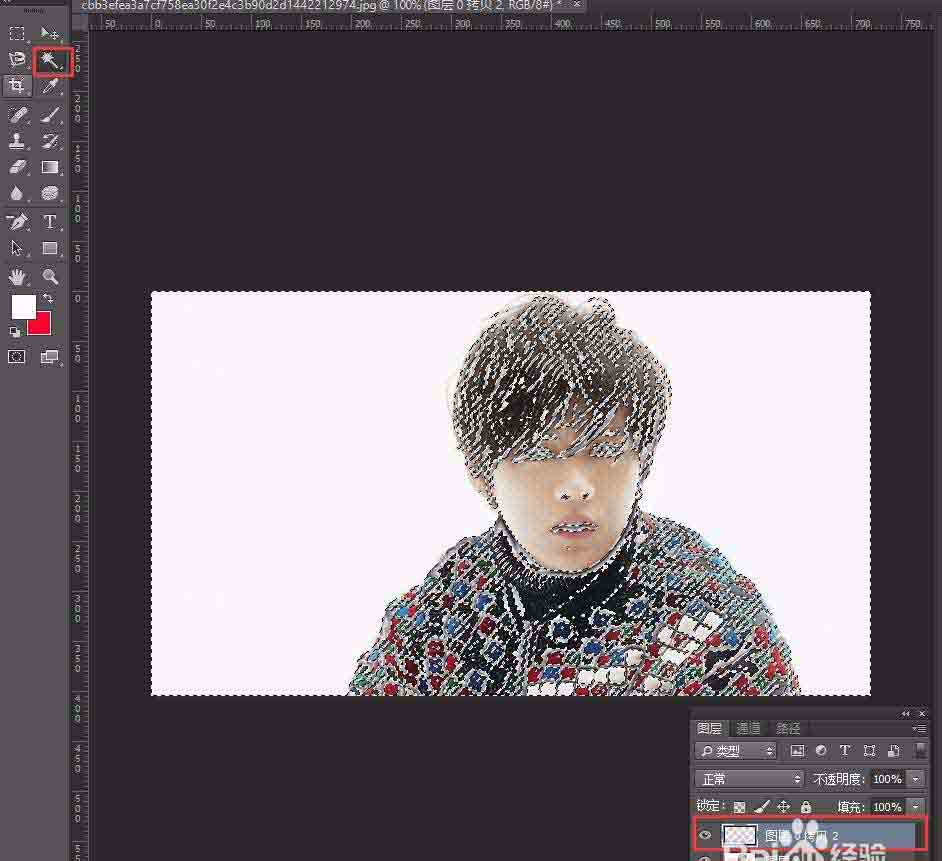
Task: Switch to the 路径 tab
Action: tap(788, 728)
